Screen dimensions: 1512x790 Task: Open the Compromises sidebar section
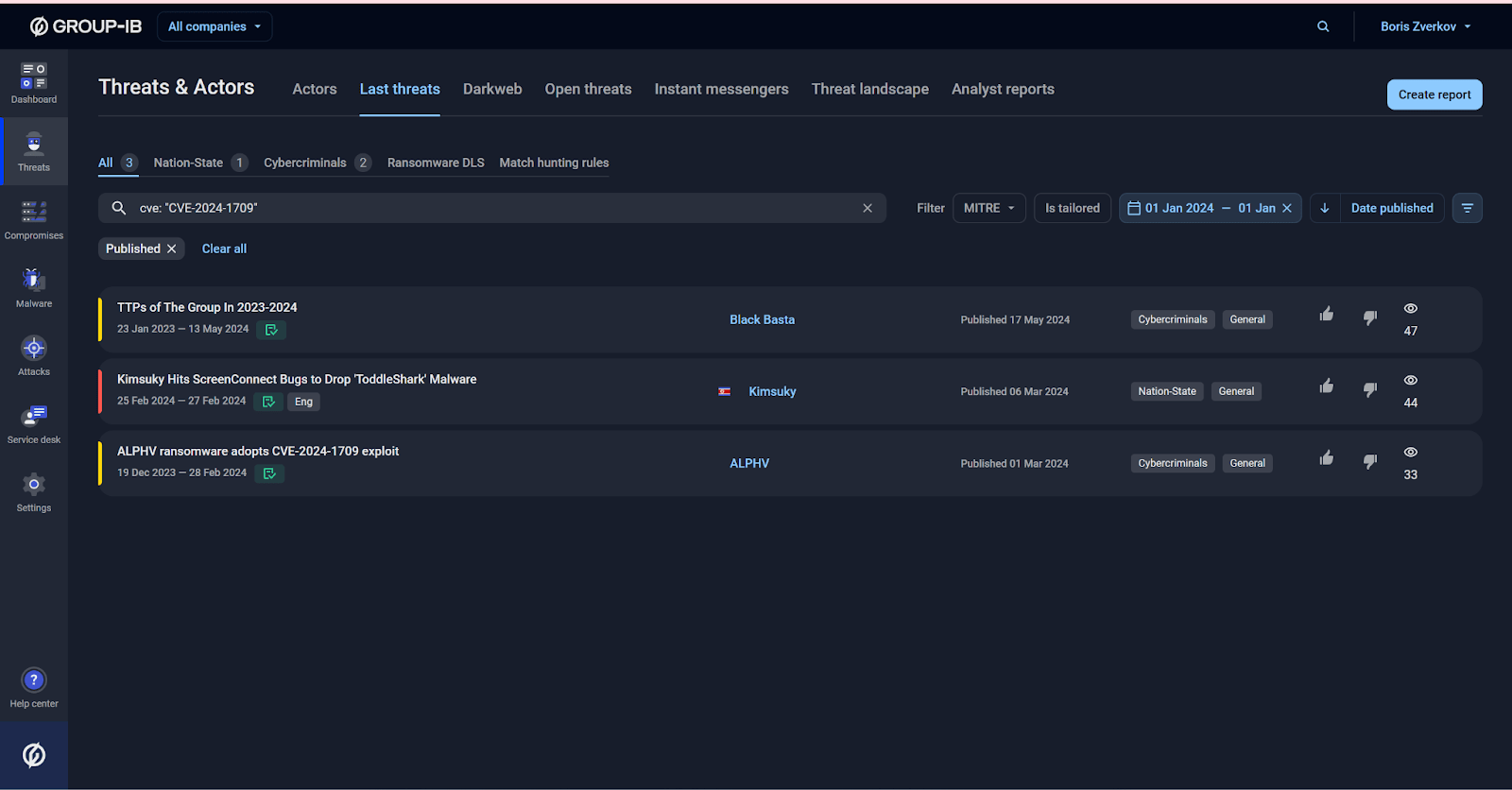point(34,219)
